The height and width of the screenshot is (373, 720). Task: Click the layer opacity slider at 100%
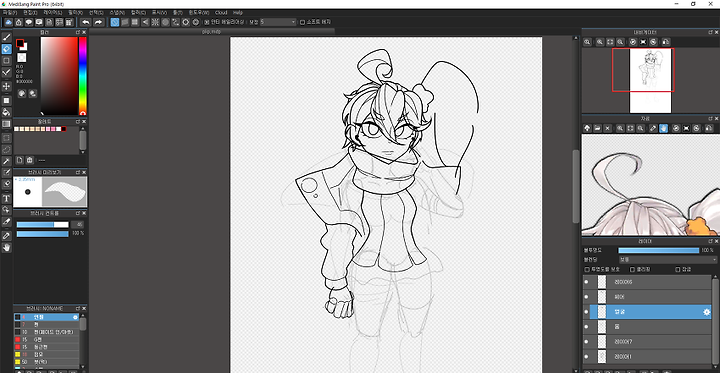tap(658, 250)
